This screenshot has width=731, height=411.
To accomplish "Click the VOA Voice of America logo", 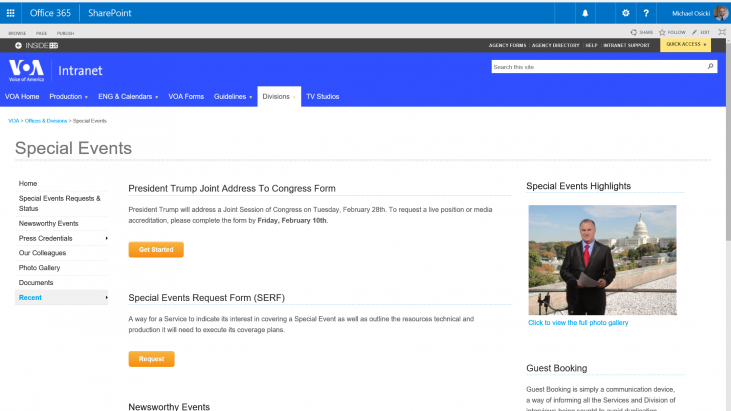I will click(26, 70).
